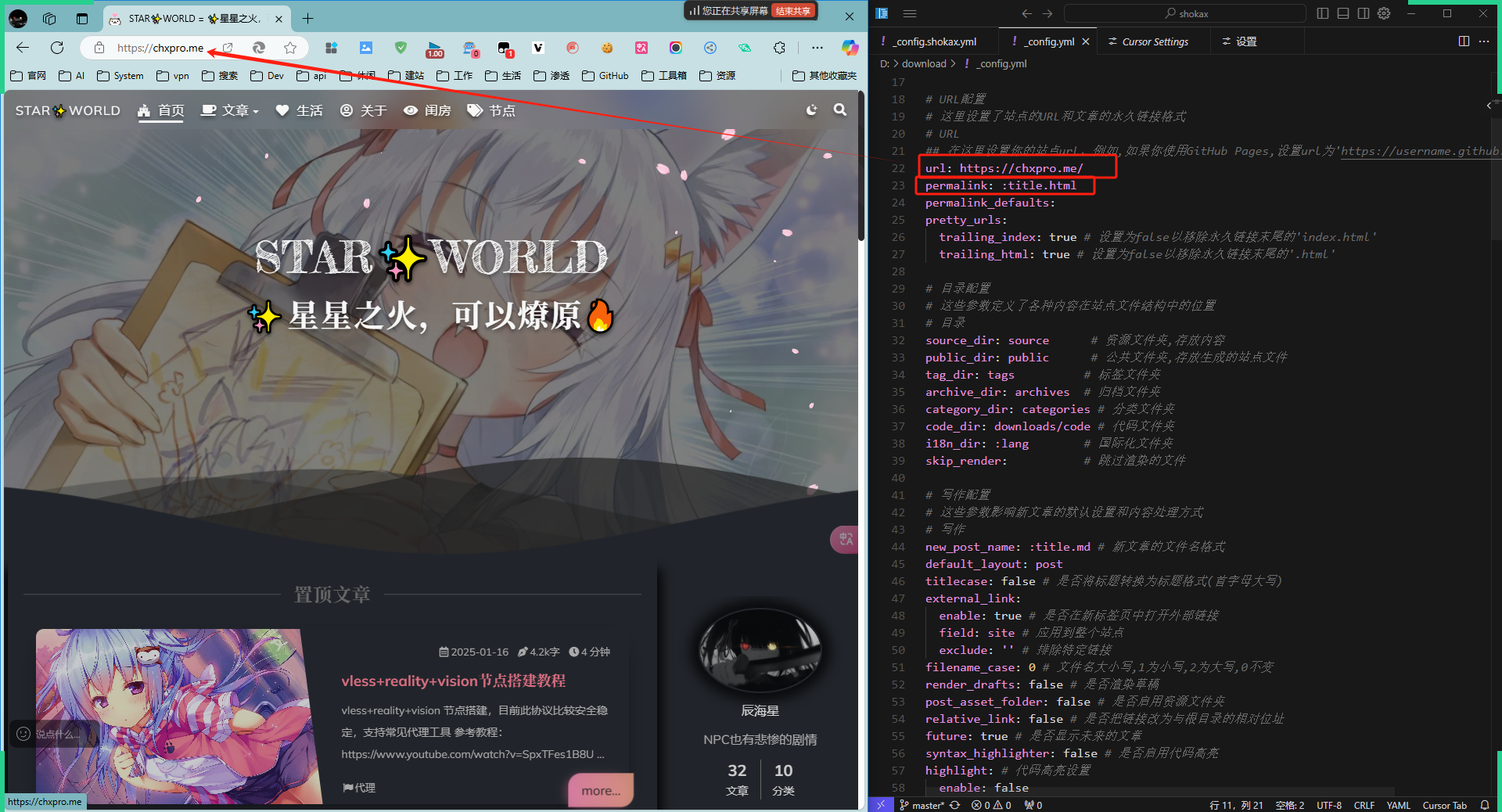
Task: Open browser workspaces icon
Action: pyautogui.click(x=49, y=19)
